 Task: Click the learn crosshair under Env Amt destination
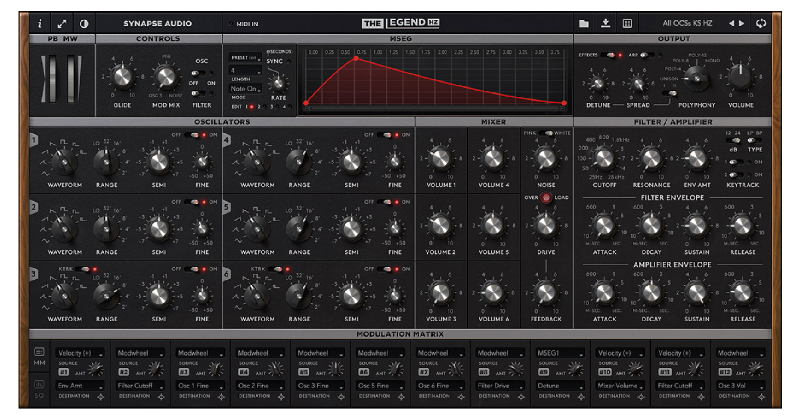[x=101, y=397]
